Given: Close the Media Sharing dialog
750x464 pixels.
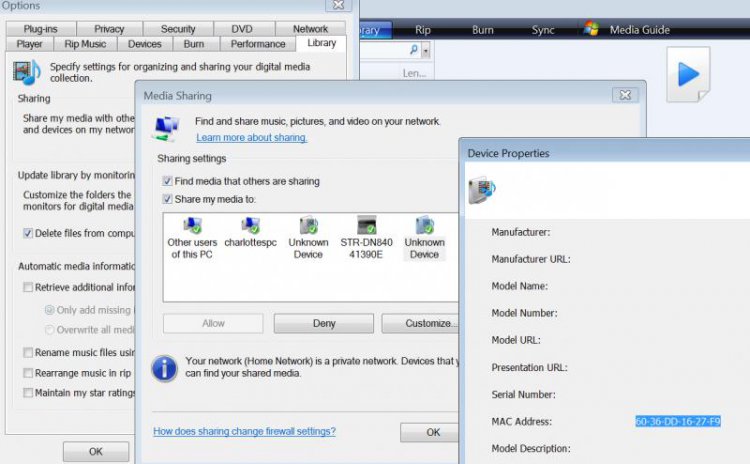Looking at the screenshot, I should click(x=625, y=95).
